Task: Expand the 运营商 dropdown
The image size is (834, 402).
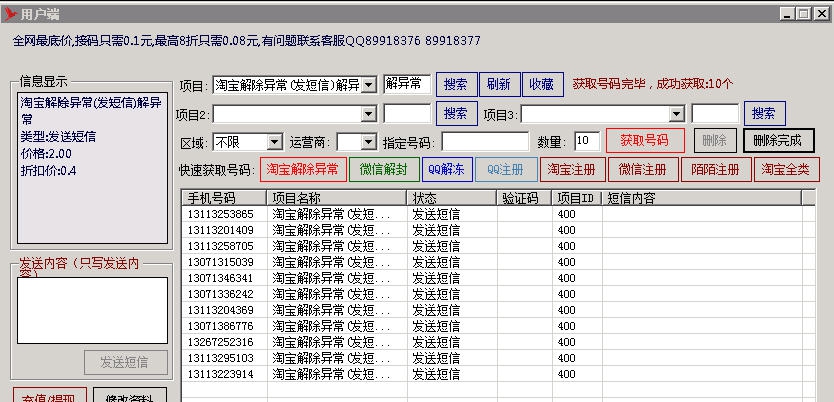Action: click(x=369, y=142)
